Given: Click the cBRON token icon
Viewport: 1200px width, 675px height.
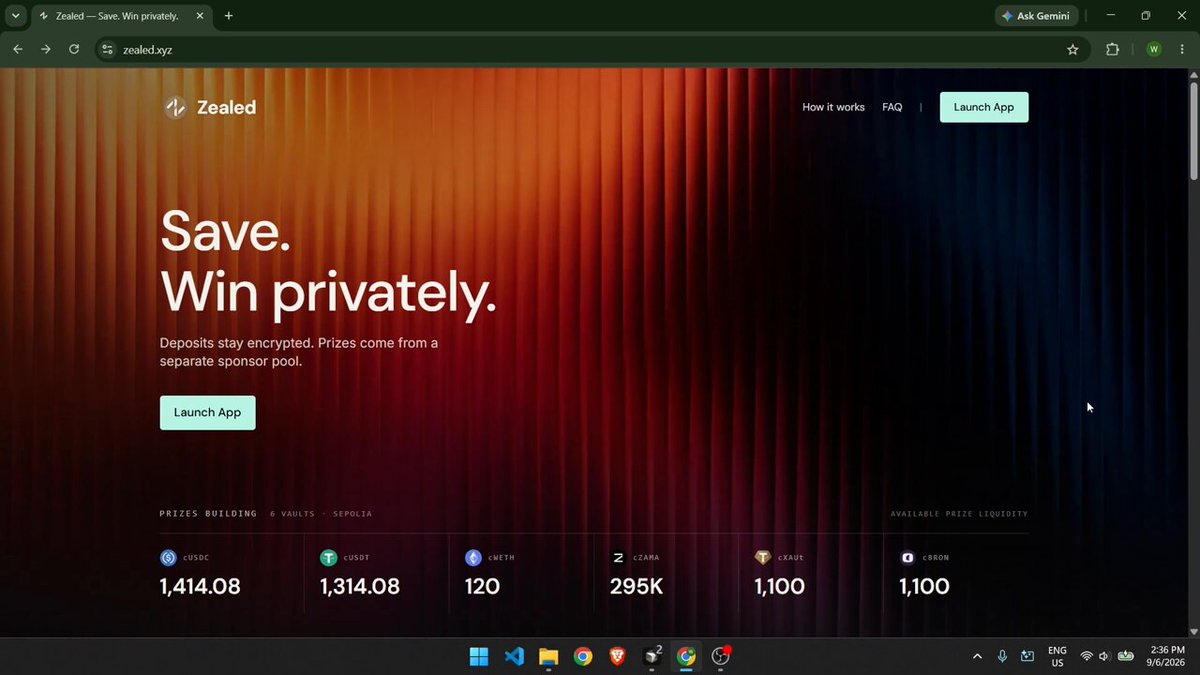Looking at the screenshot, I should (908, 558).
